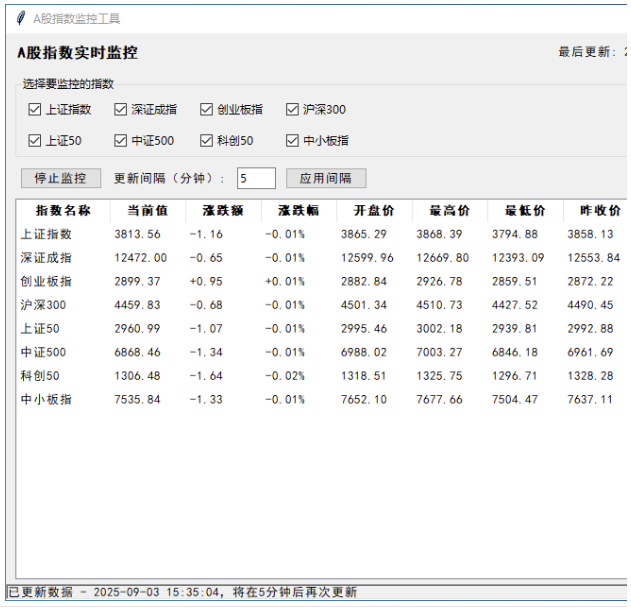Uncheck the 中小板指 checkbox

293,141
